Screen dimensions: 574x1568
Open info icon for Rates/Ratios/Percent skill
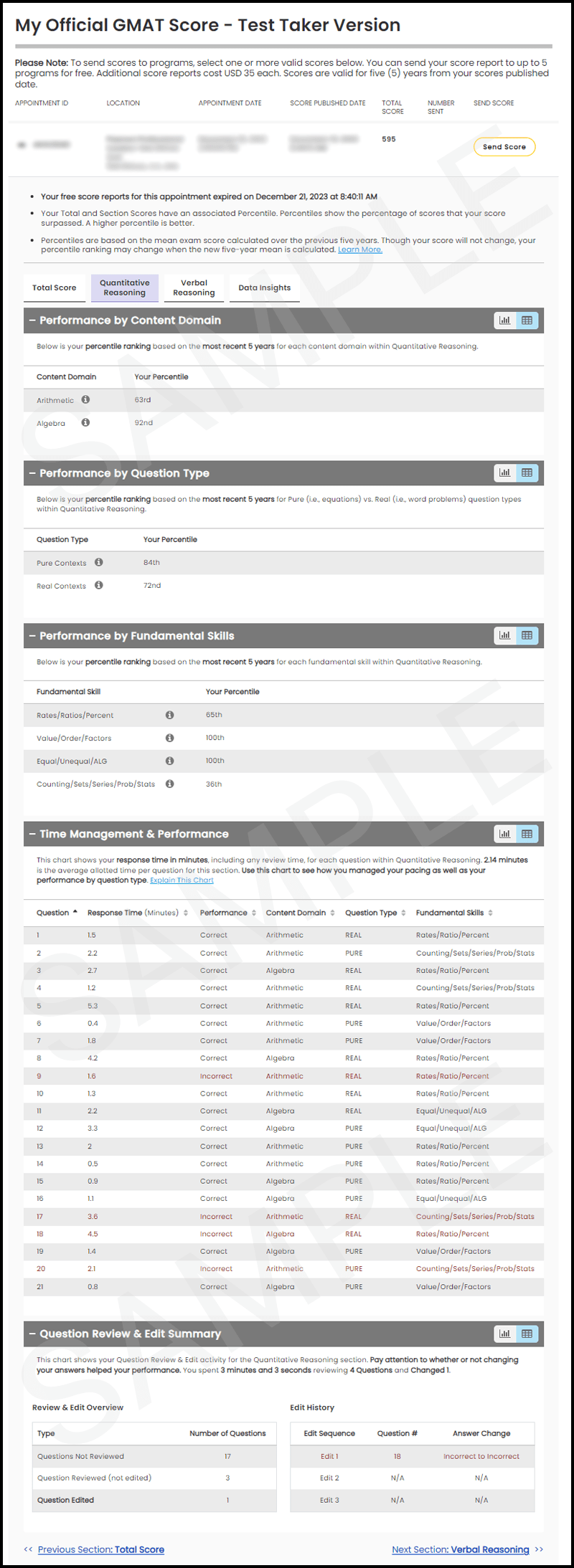(x=170, y=715)
